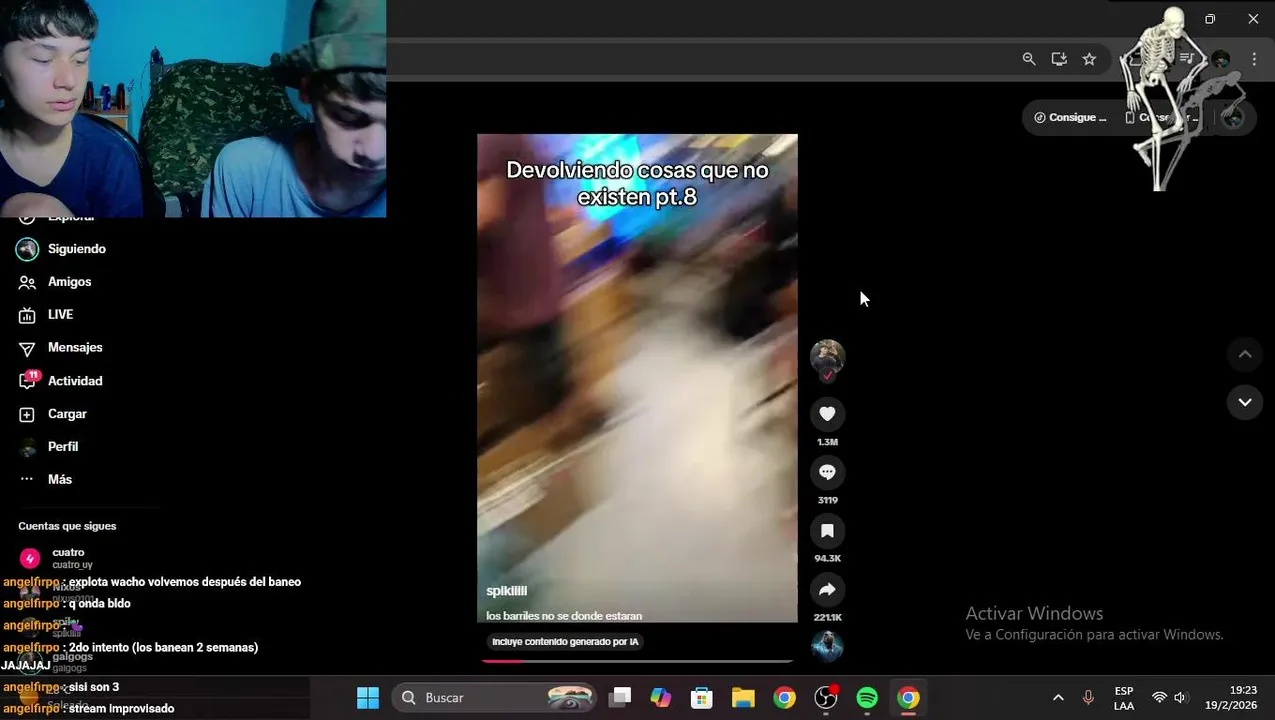Open Task View on the taskbar
The height and width of the screenshot is (720, 1275).
(620, 698)
